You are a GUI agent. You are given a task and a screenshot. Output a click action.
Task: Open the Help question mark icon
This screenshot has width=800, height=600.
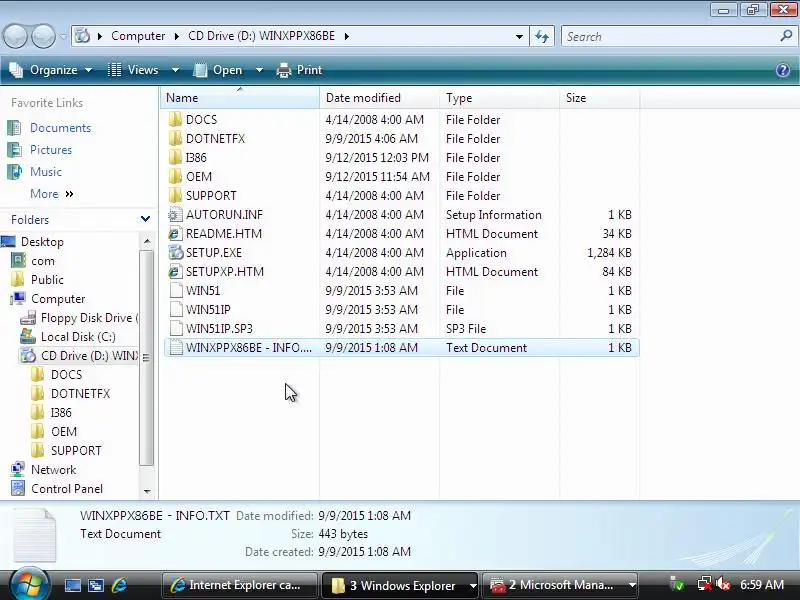click(783, 70)
